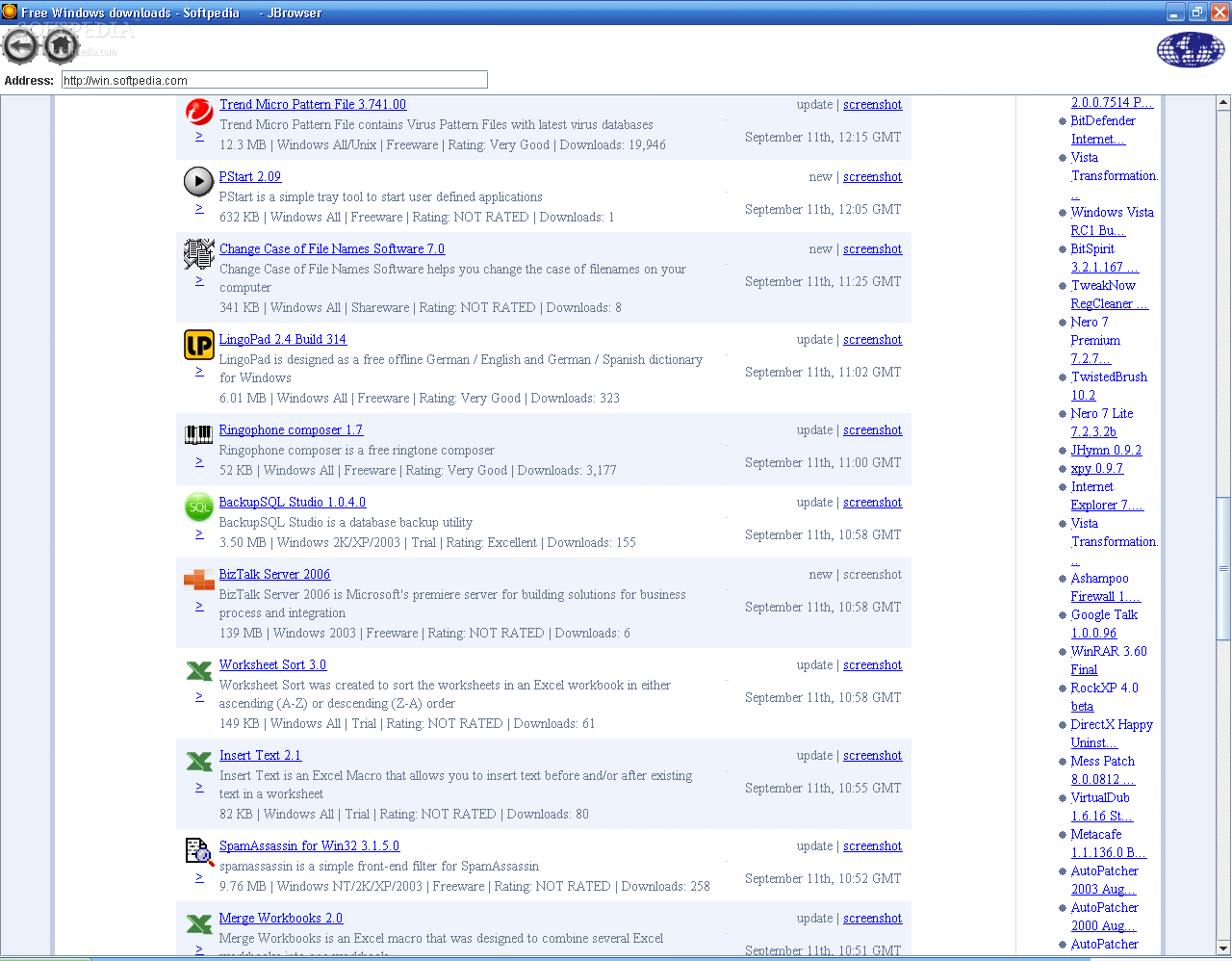This screenshot has width=1232, height=961.
Task: Click the Address input field
Action: click(274, 80)
